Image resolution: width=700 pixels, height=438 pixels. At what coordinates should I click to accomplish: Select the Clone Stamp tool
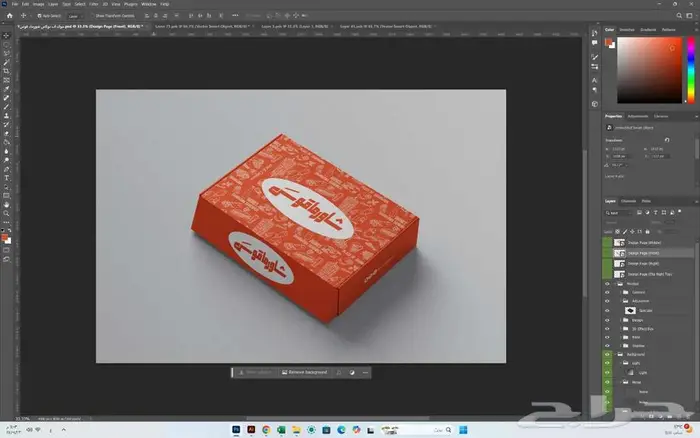(6, 116)
